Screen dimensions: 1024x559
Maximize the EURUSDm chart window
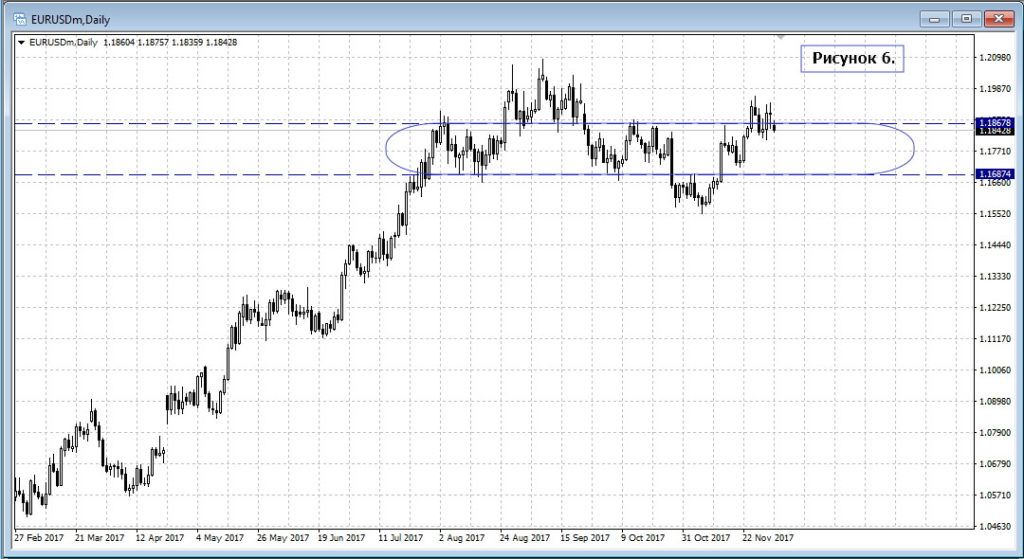point(966,17)
